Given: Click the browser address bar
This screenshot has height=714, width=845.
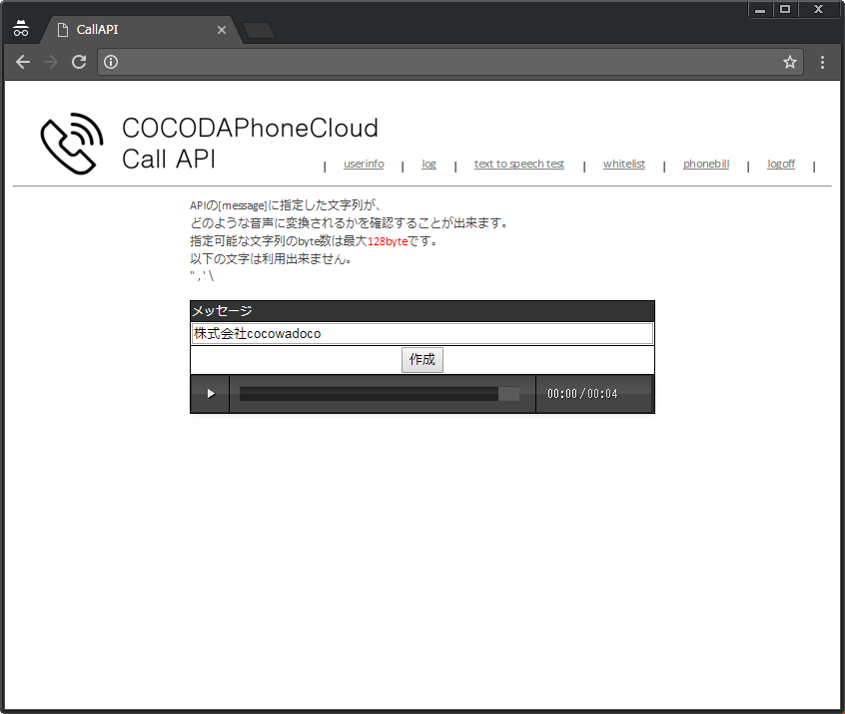Looking at the screenshot, I should click(451, 62).
